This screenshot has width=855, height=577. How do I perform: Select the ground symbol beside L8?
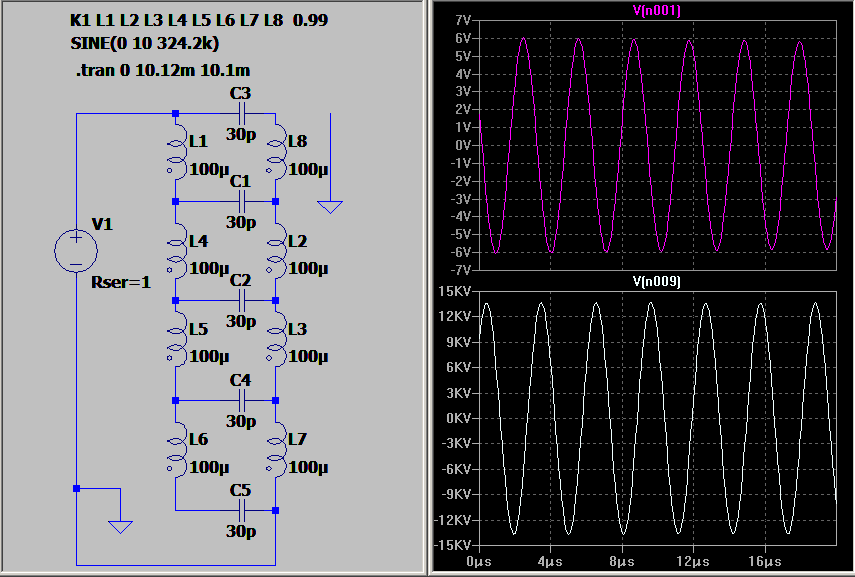tap(330, 207)
